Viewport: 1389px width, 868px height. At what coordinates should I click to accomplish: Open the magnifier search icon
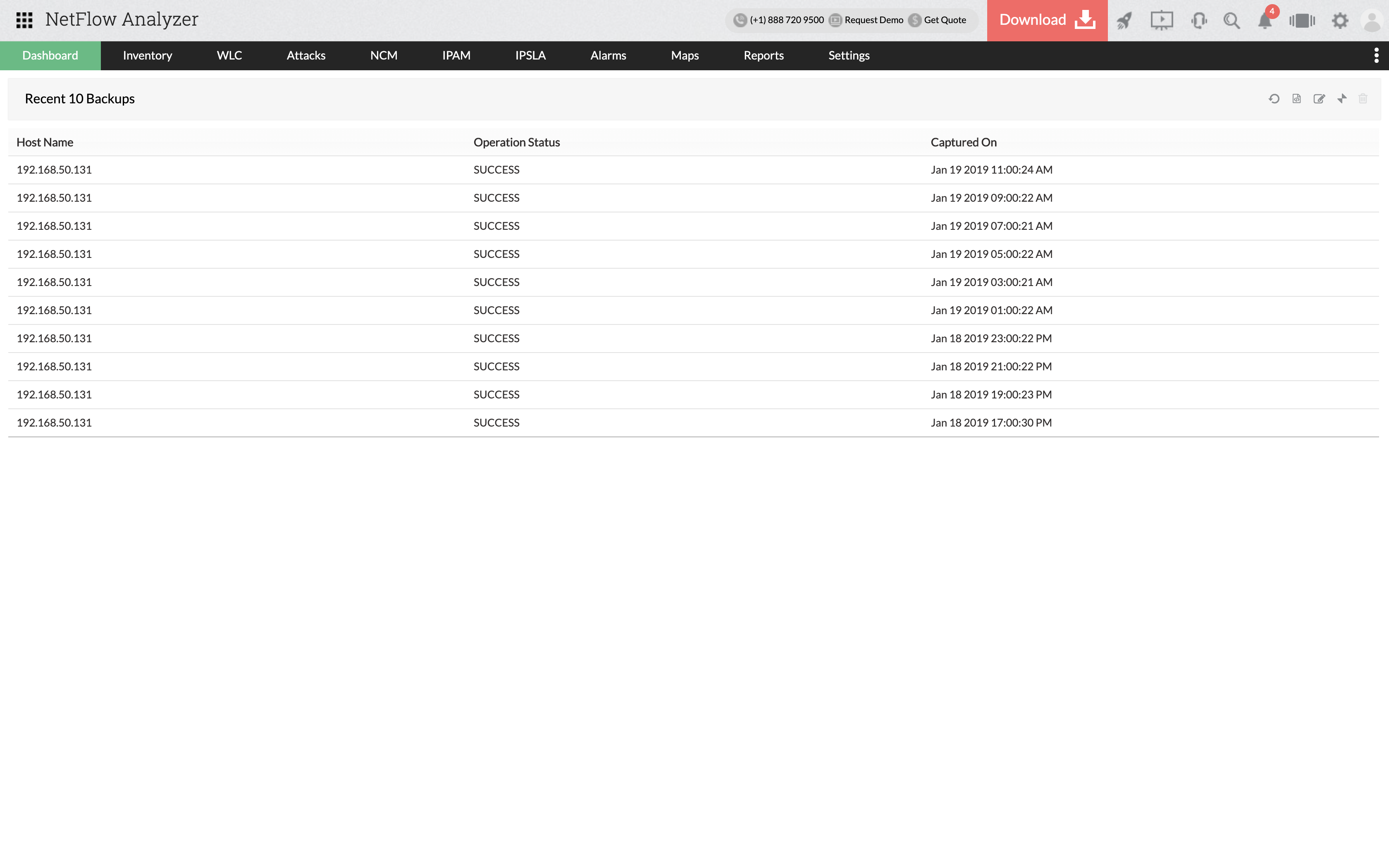[x=1231, y=21]
